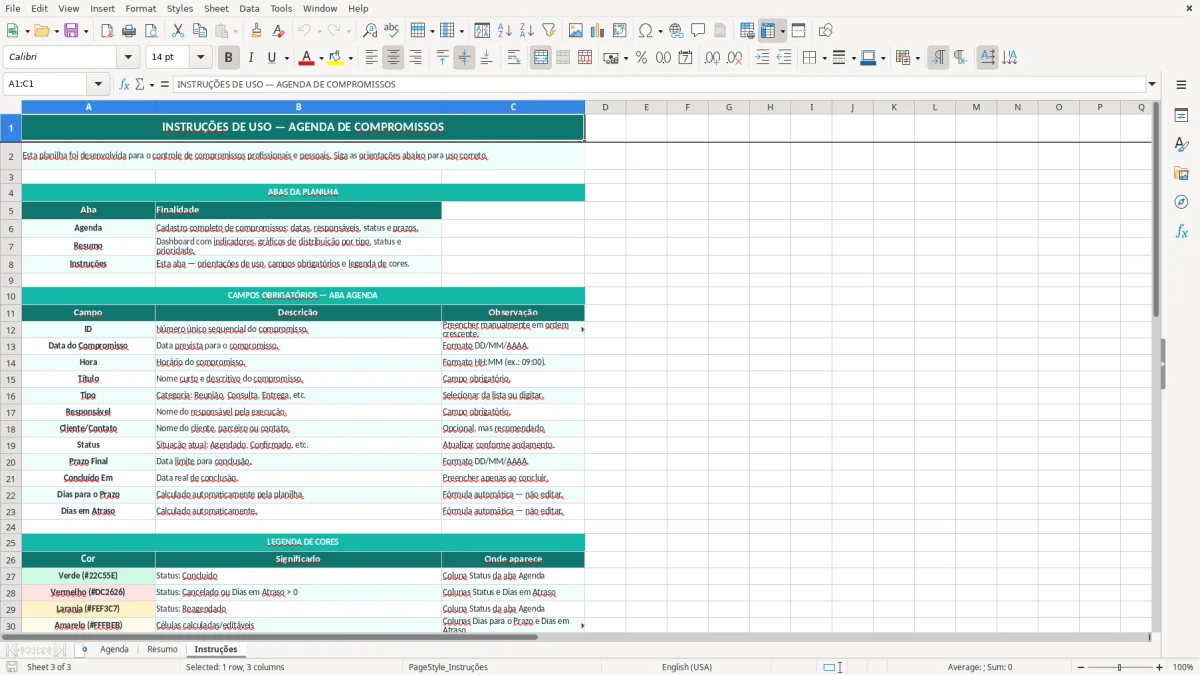Open Find and Replace
This screenshot has width=1200, height=675.
coord(370,31)
